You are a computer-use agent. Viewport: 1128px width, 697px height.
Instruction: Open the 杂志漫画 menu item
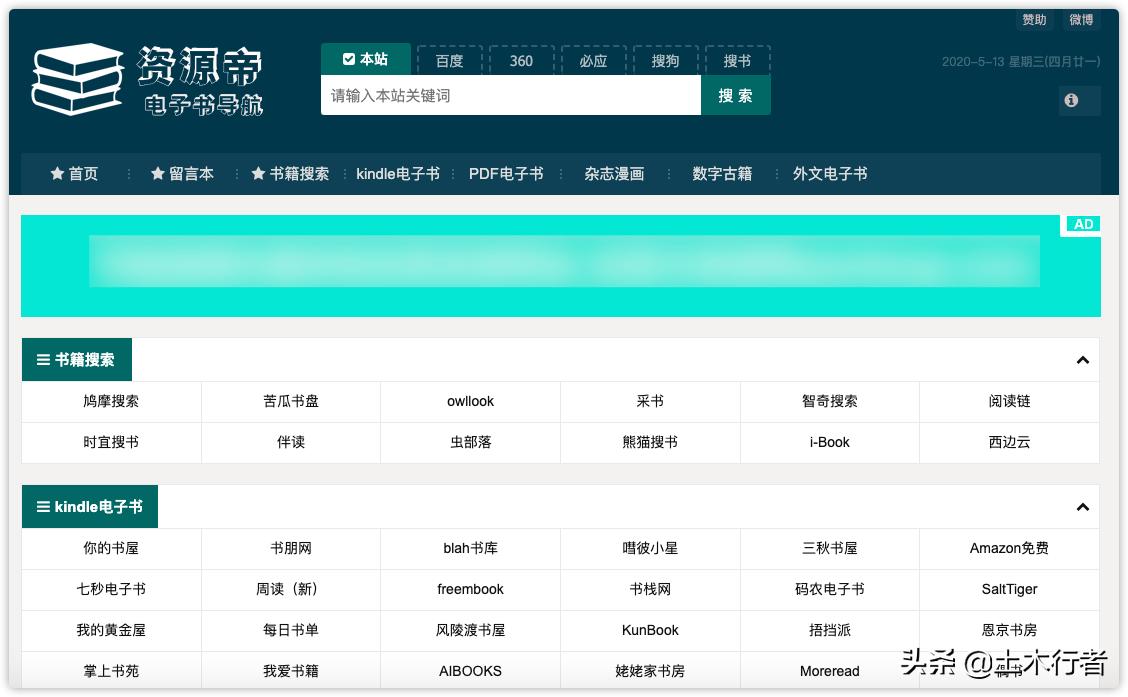[x=613, y=173]
